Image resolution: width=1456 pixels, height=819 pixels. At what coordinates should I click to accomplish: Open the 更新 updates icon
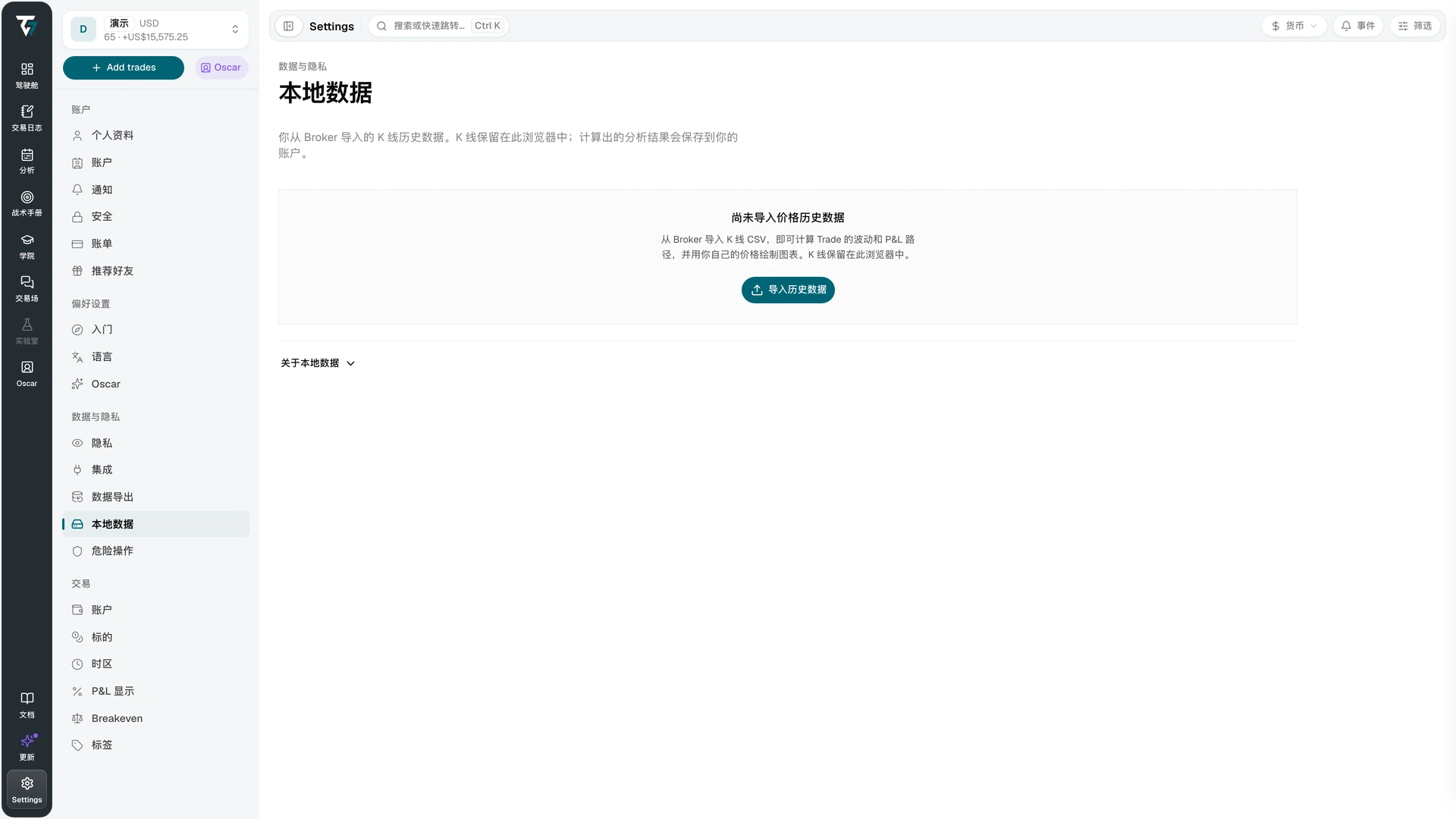click(27, 747)
